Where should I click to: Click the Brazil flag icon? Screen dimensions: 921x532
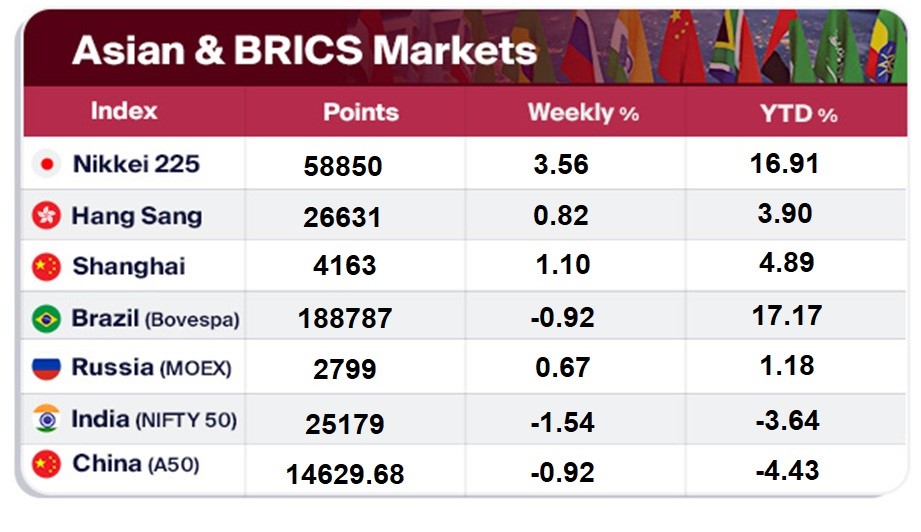(x=46, y=319)
